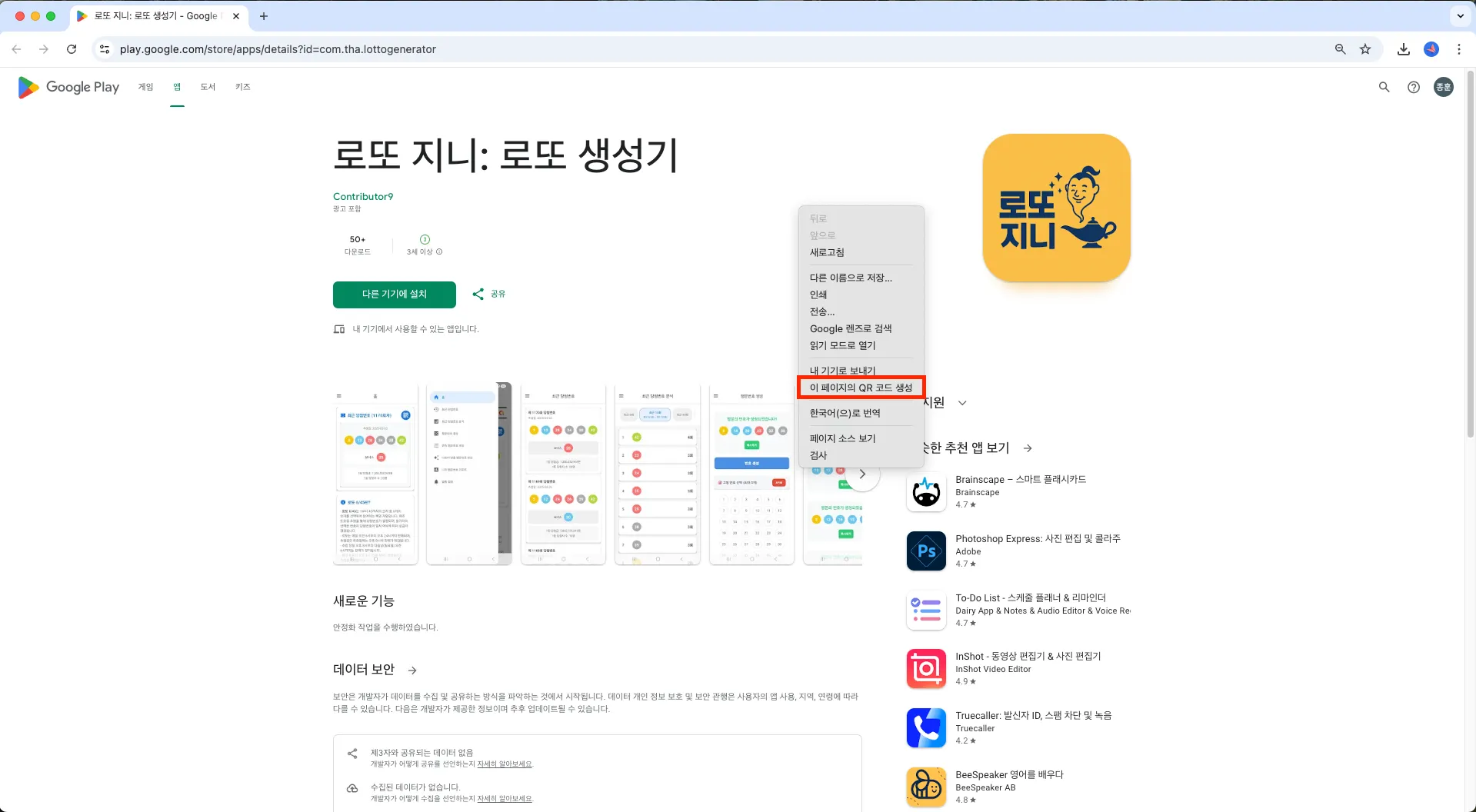The width and height of the screenshot is (1476, 812).
Task: Click browser forward arrow
Action: [x=44, y=49]
